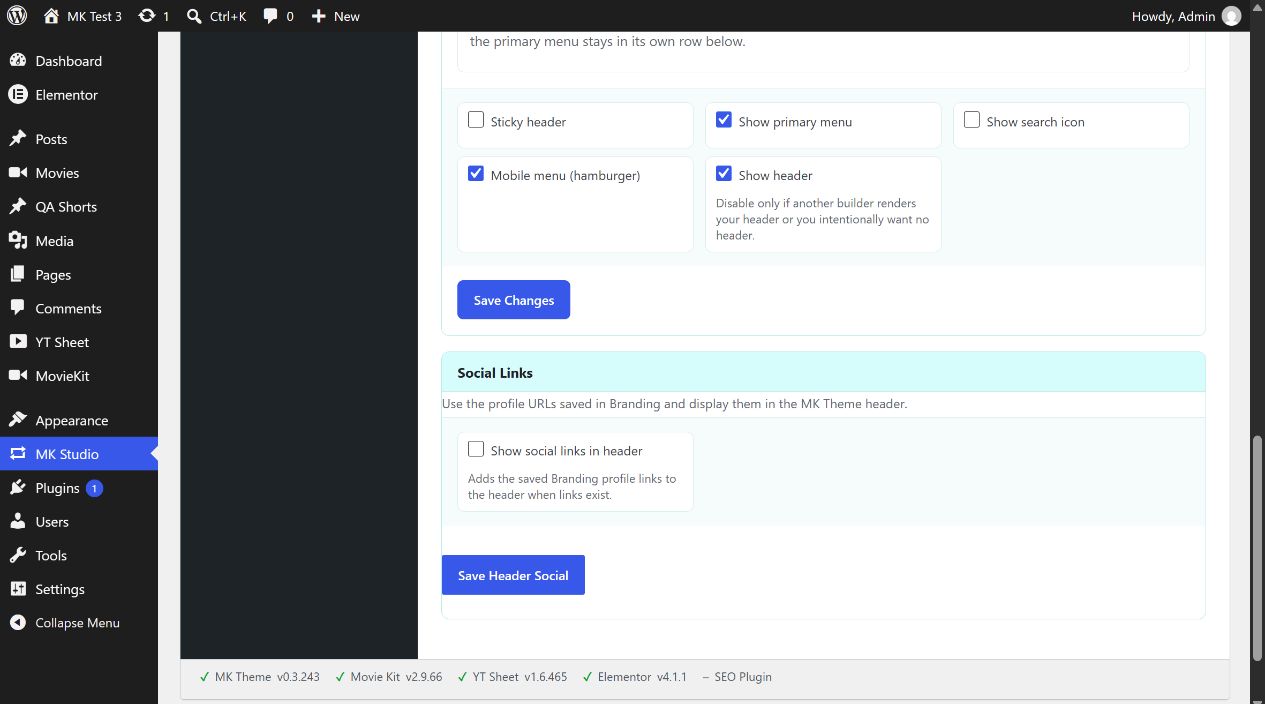Click the comments bubble icon in admin bar
Viewport: 1265px width, 704px height.
tap(271, 16)
